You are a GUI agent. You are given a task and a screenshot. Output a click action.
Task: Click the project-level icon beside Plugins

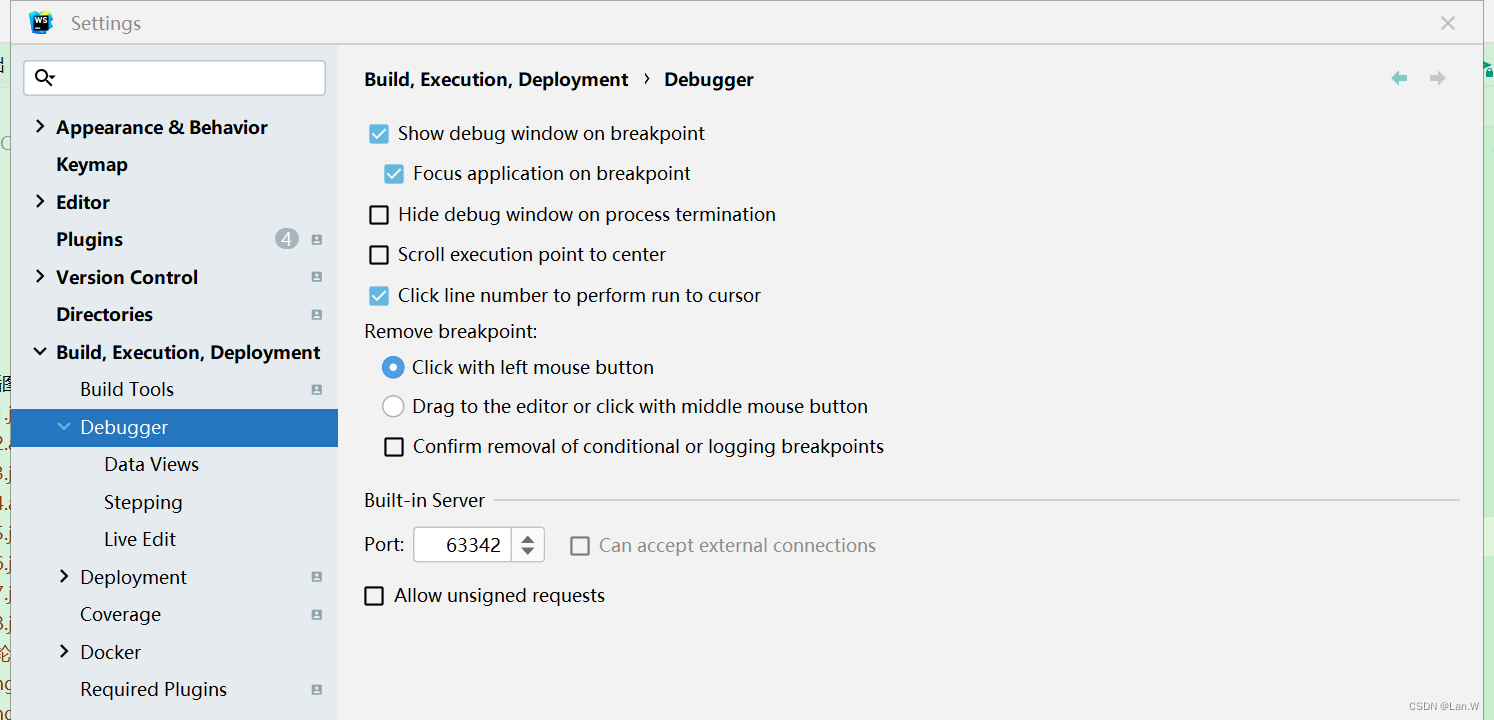(317, 240)
